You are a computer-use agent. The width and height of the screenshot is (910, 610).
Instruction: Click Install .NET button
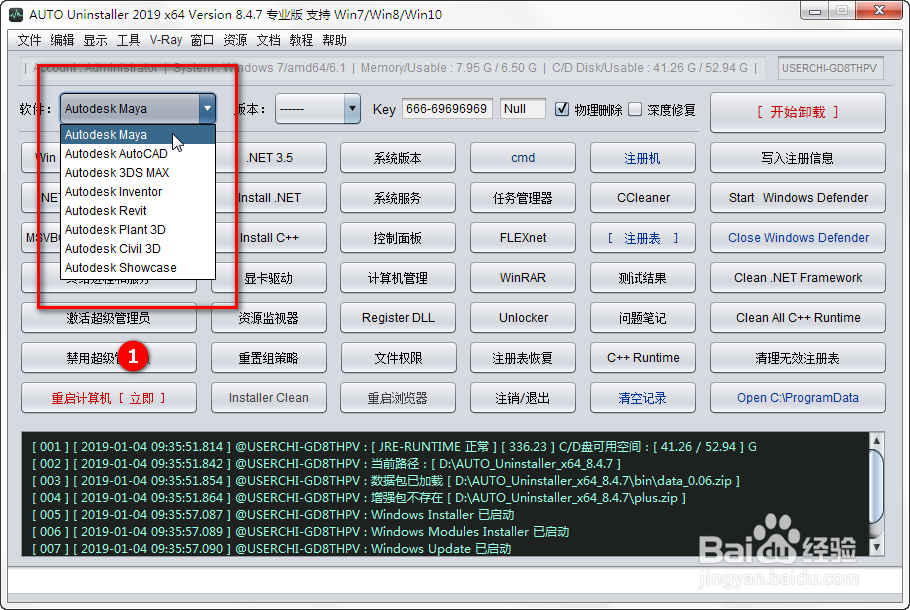click(269, 198)
